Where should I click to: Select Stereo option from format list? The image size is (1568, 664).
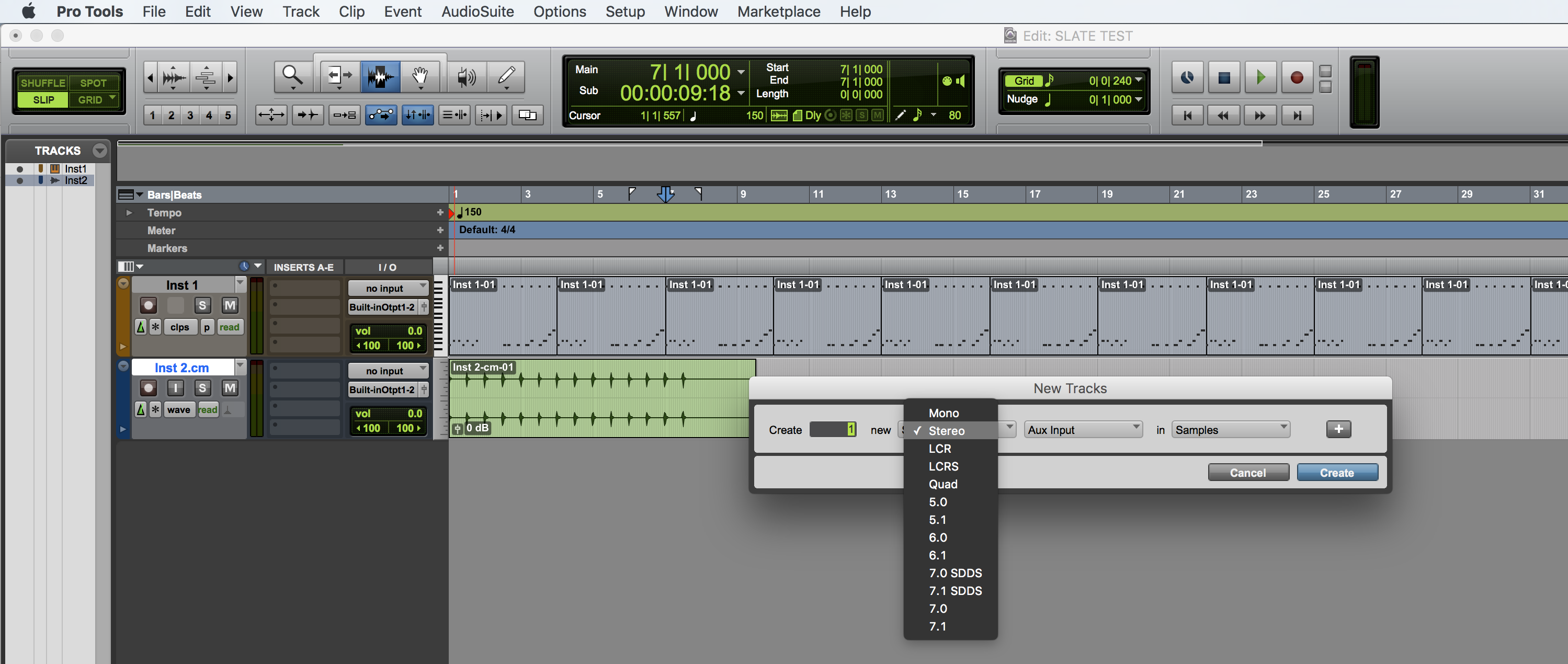click(946, 430)
